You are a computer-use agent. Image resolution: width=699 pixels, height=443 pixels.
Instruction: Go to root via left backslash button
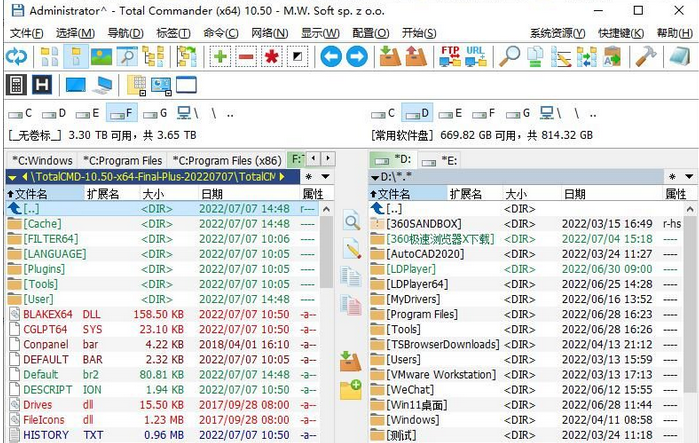pyautogui.click(x=214, y=114)
